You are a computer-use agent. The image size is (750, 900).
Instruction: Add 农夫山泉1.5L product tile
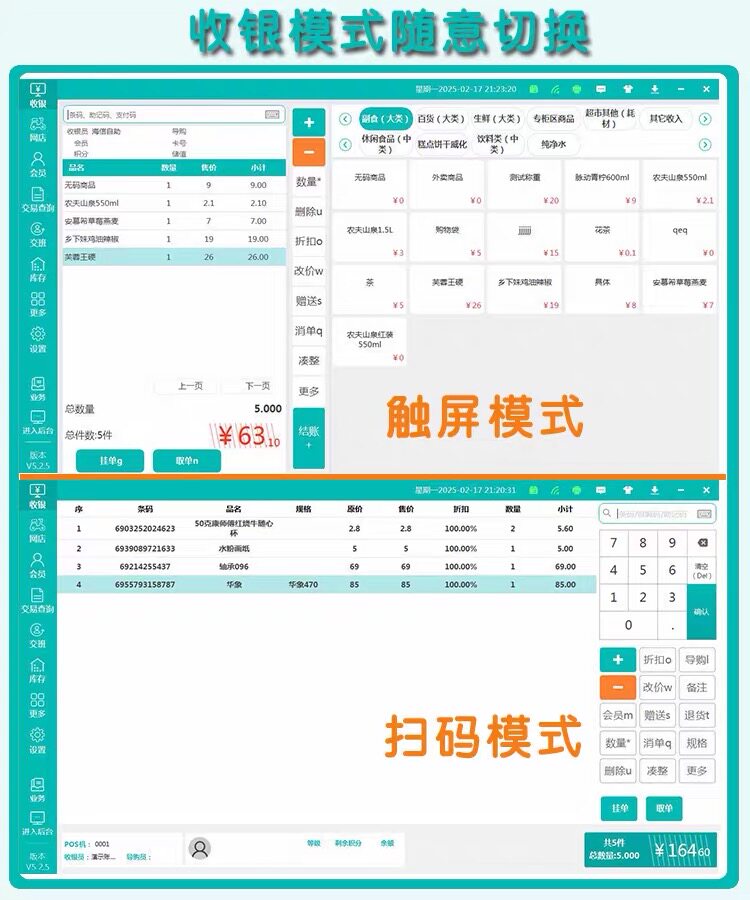(x=370, y=238)
